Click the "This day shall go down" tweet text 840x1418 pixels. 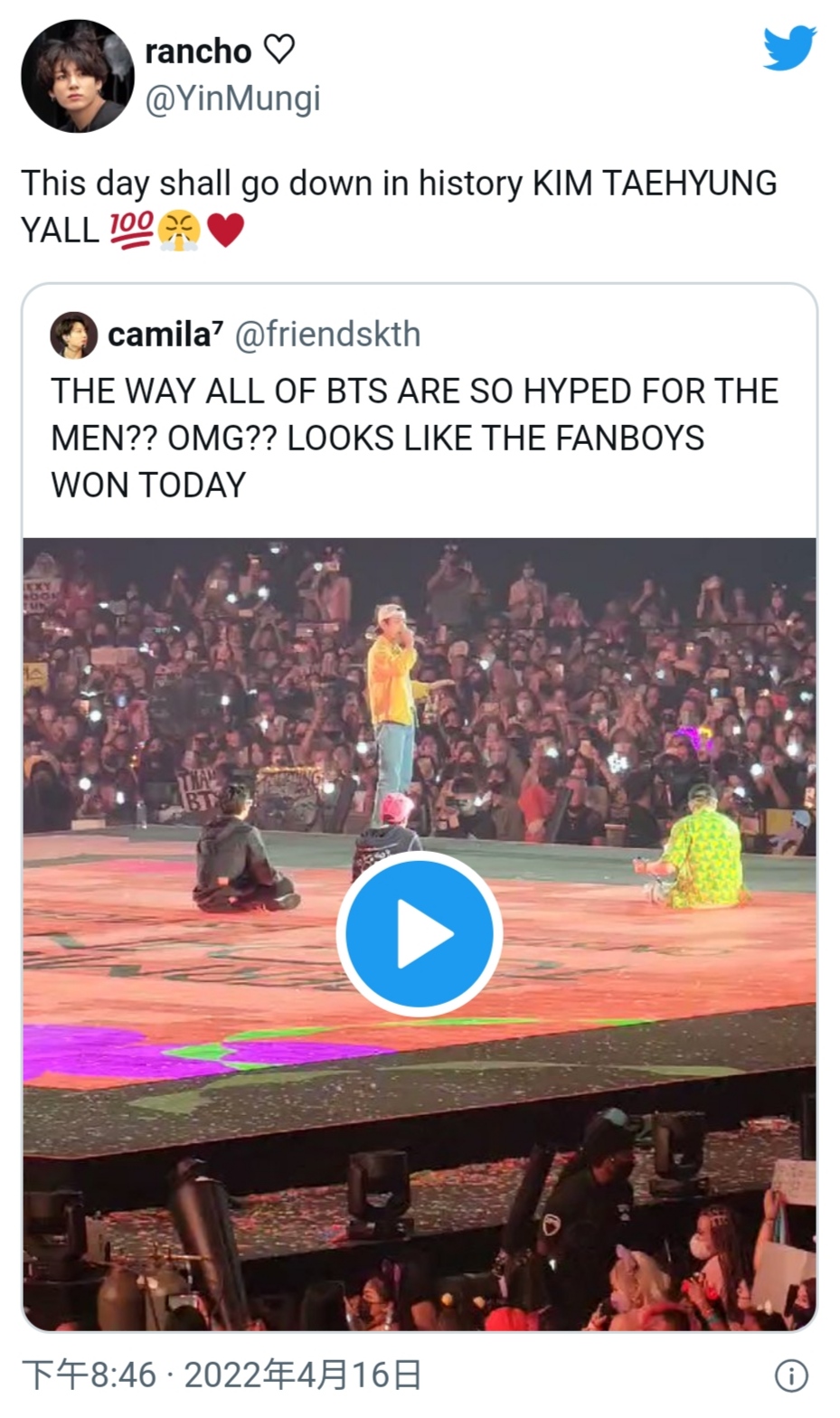(398, 184)
